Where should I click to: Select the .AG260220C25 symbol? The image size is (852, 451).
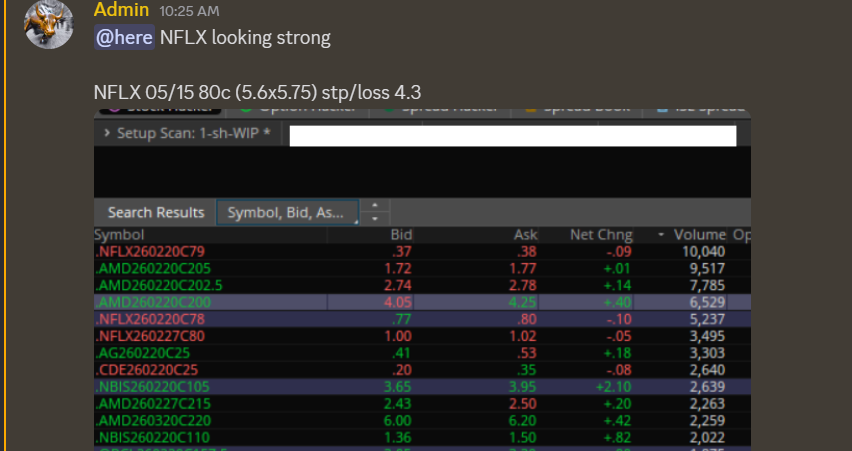point(142,353)
